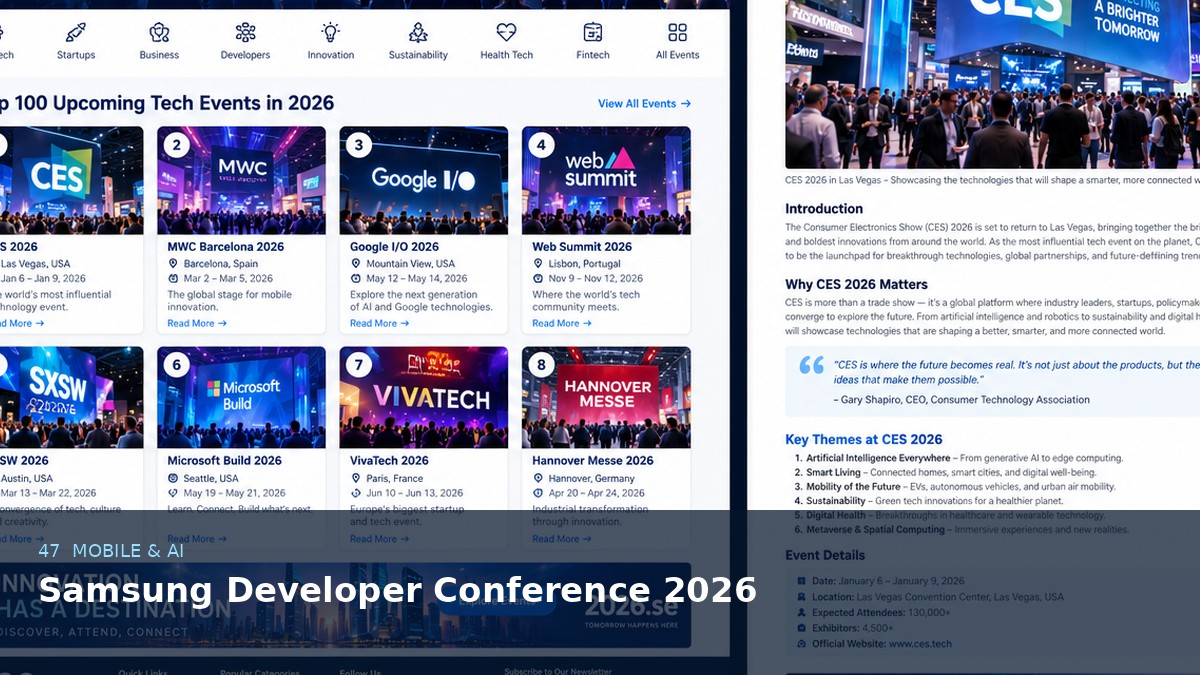Click the Hannover, Germany location pin icon
The width and height of the screenshot is (1200, 675).
pyautogui.click(x=538, y=479)
